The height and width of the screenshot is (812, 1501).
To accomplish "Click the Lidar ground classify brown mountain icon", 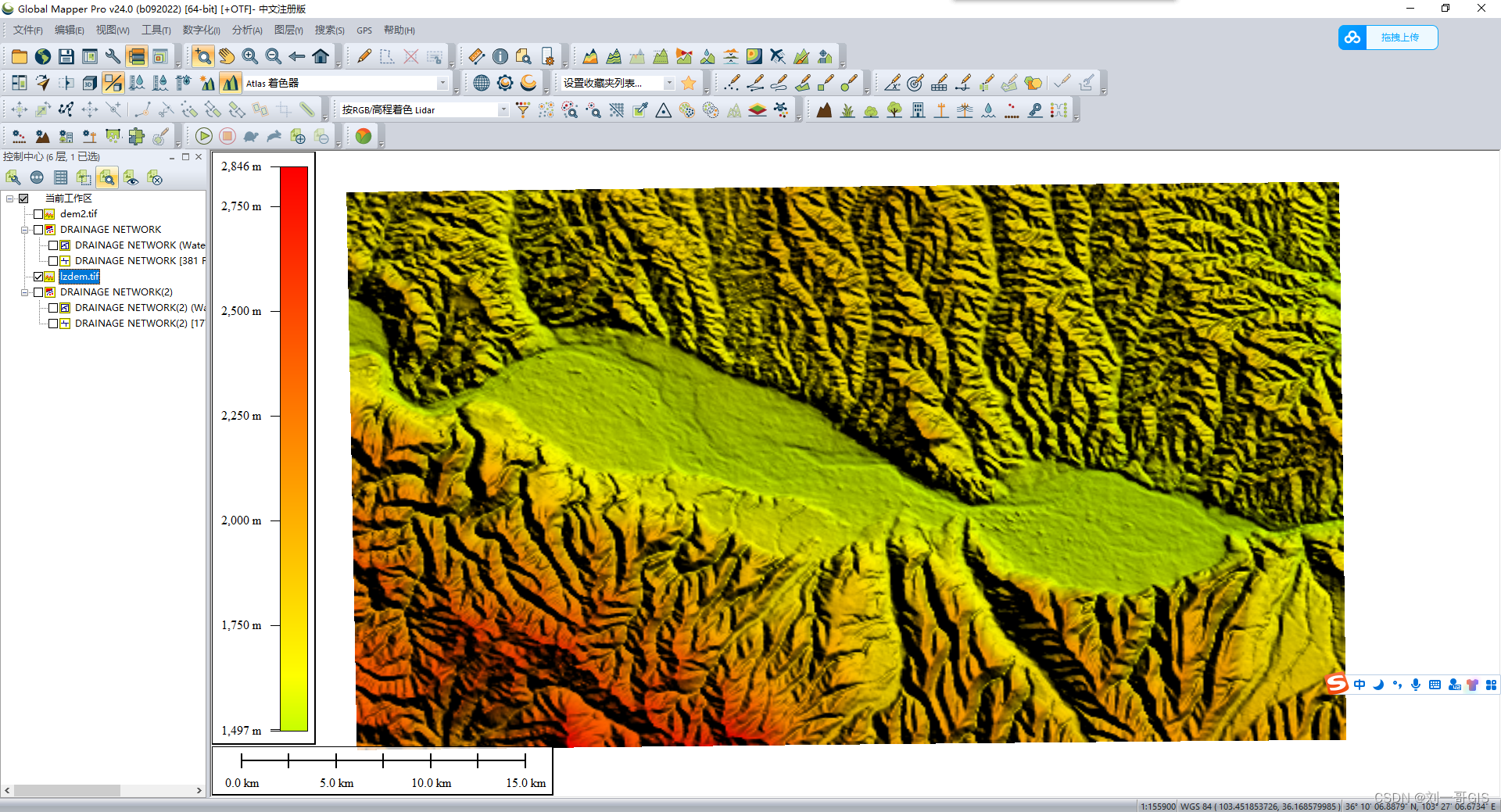I will (x=824, y=110).
